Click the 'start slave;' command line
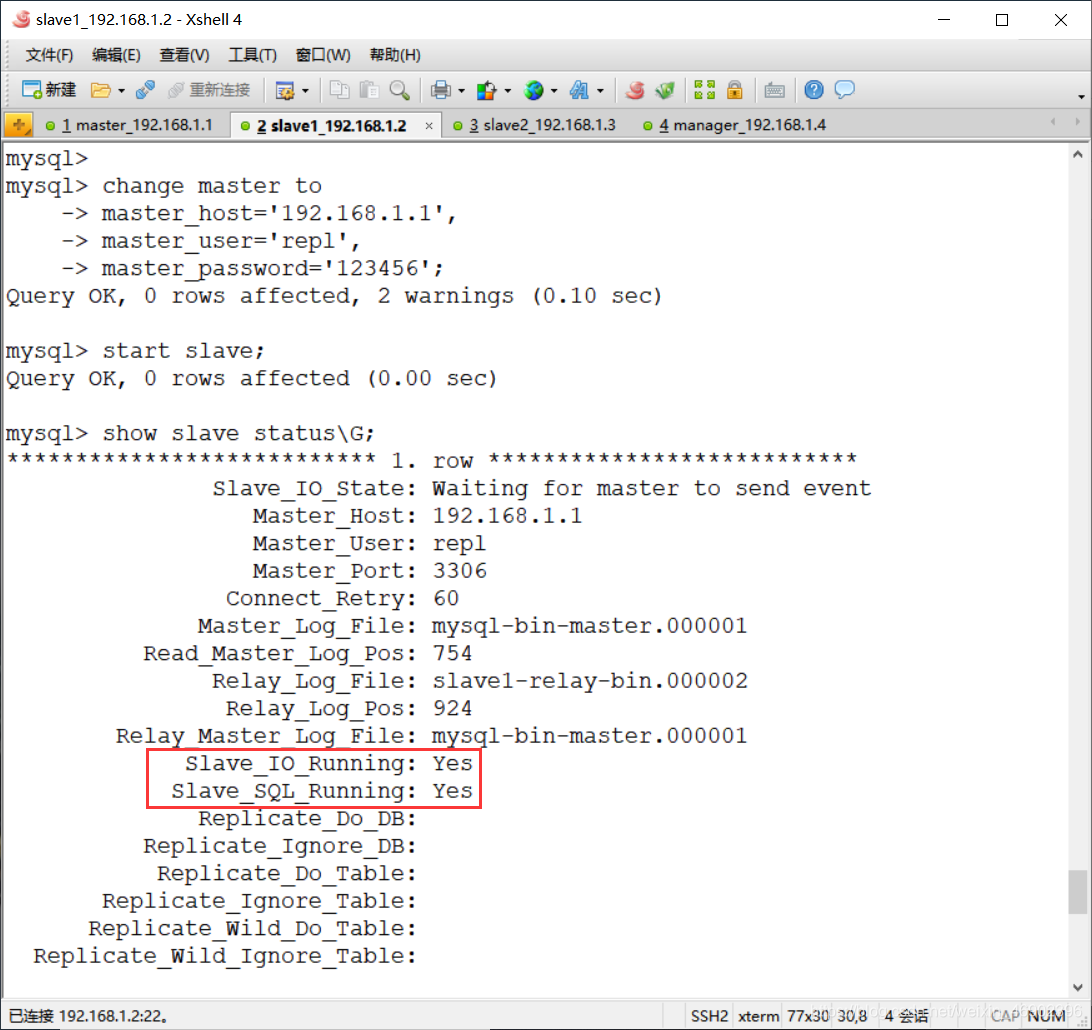Viewport: 1092px width, 1030px height. (x=183, y=351)
